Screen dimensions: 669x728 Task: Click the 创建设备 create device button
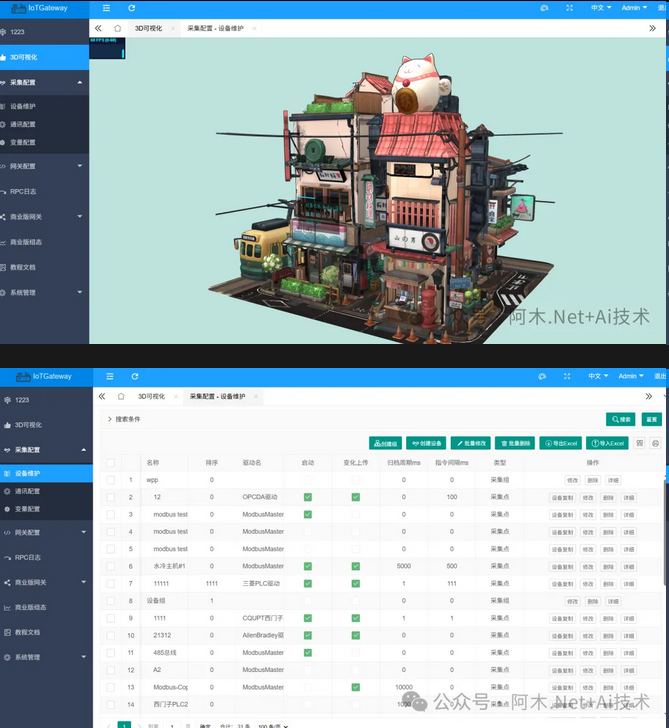(425, 443)
